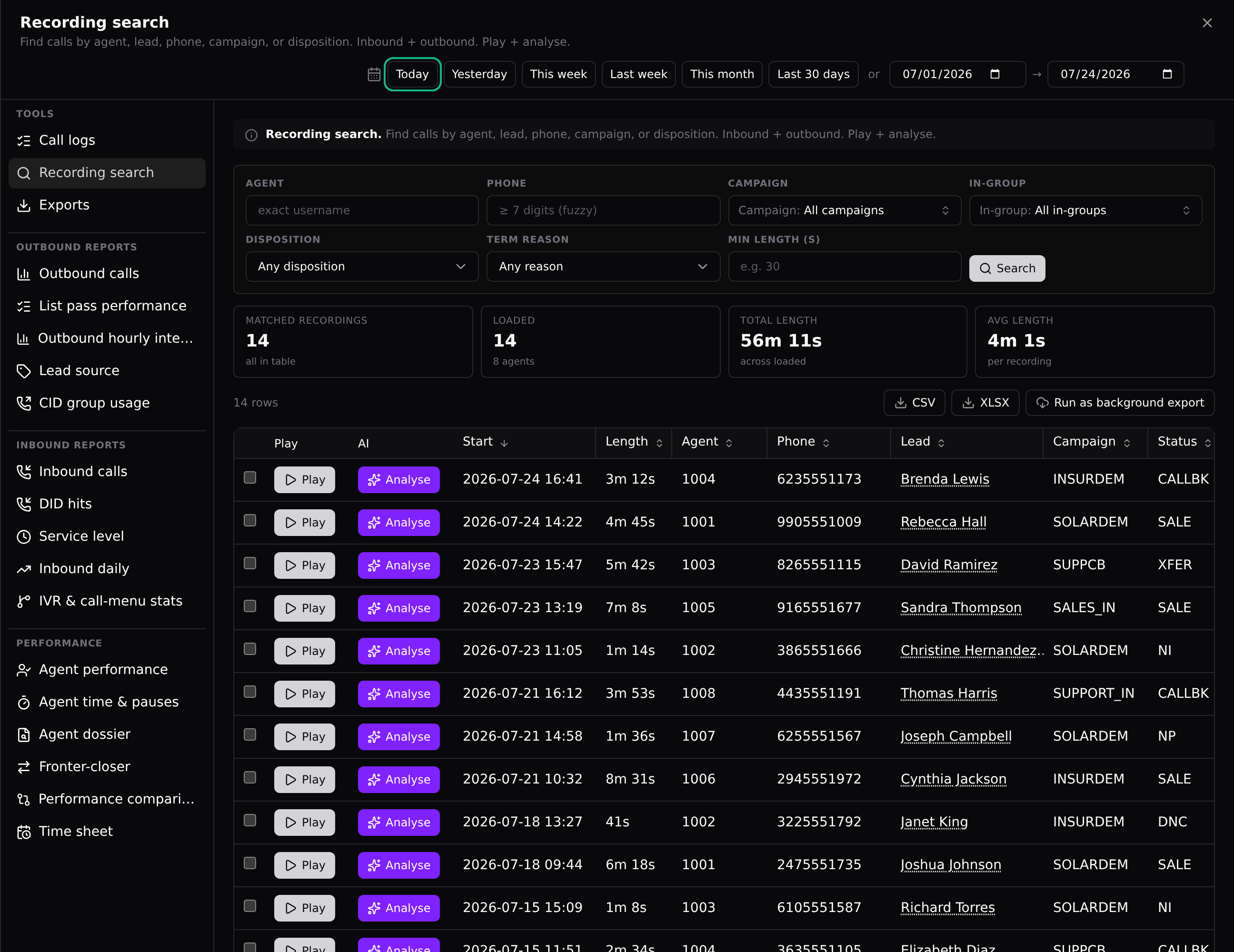Analyse the David Ramirez call with AI

coord(399,565)
